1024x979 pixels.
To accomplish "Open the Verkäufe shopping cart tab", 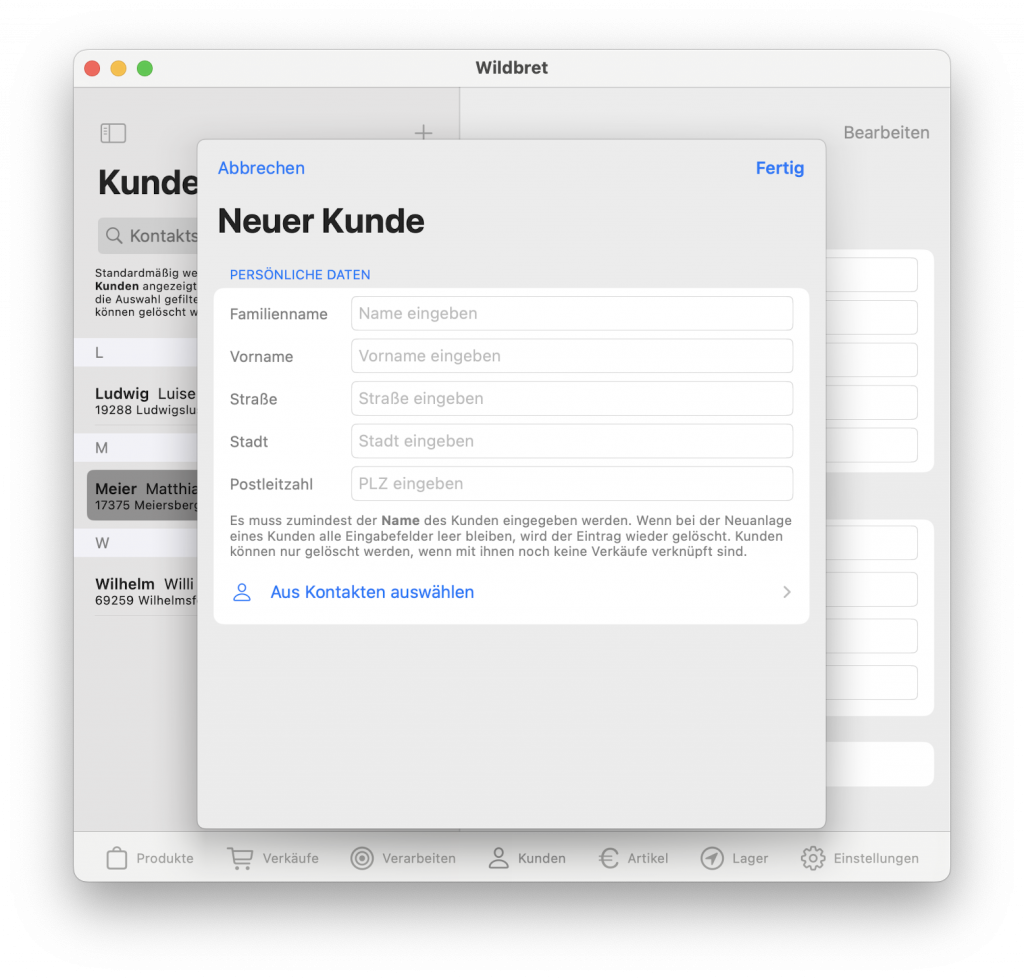I will tap(240, 858).
